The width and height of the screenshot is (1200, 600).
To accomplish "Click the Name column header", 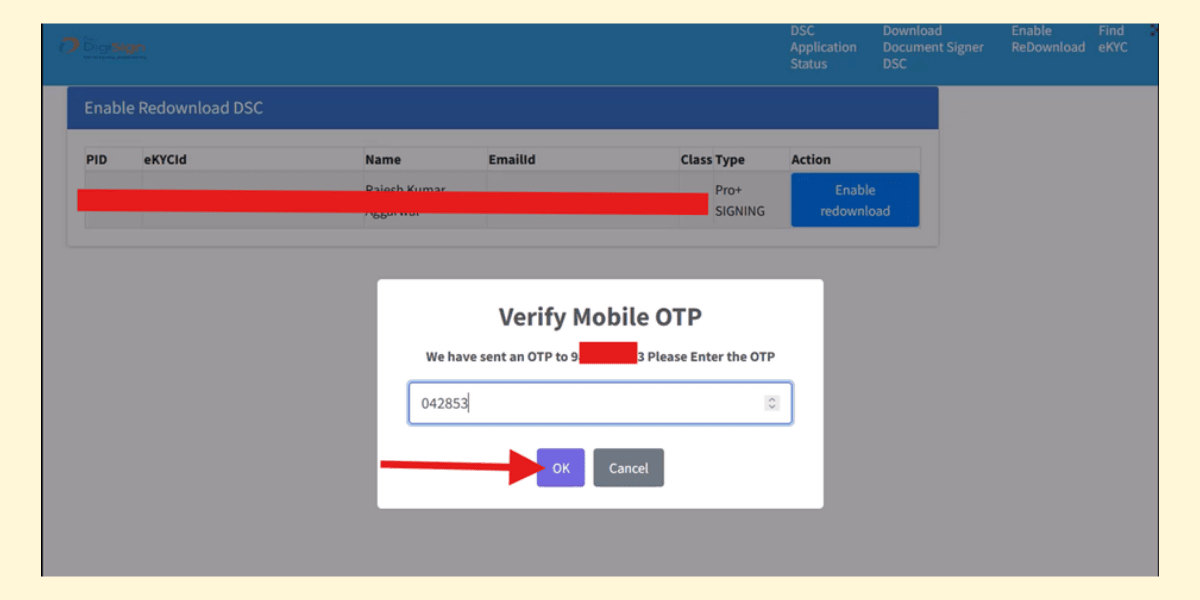I will pyautogui.click(x=383, y=159).
